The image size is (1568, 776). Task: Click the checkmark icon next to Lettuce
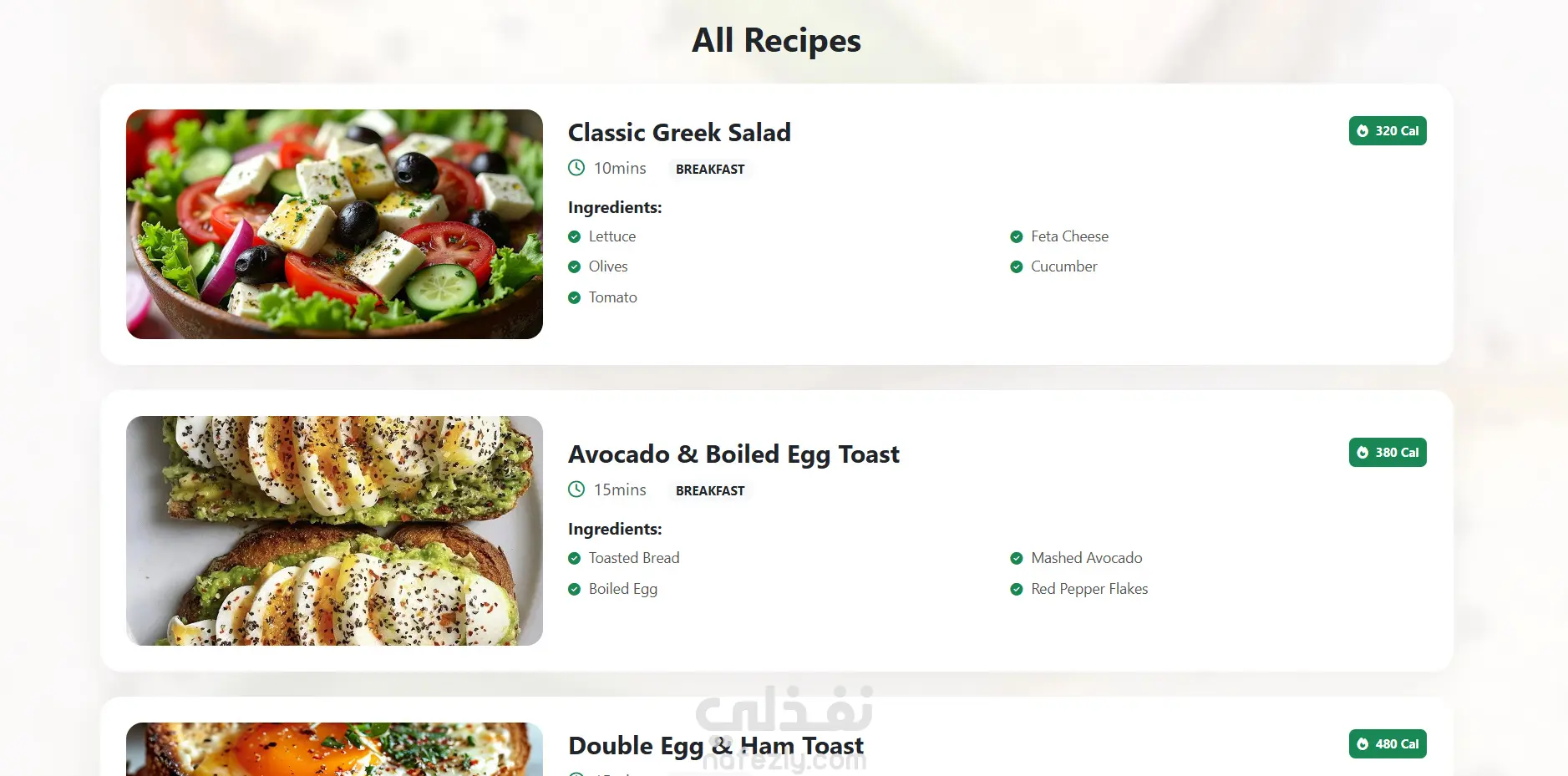[x=574, y=237]
